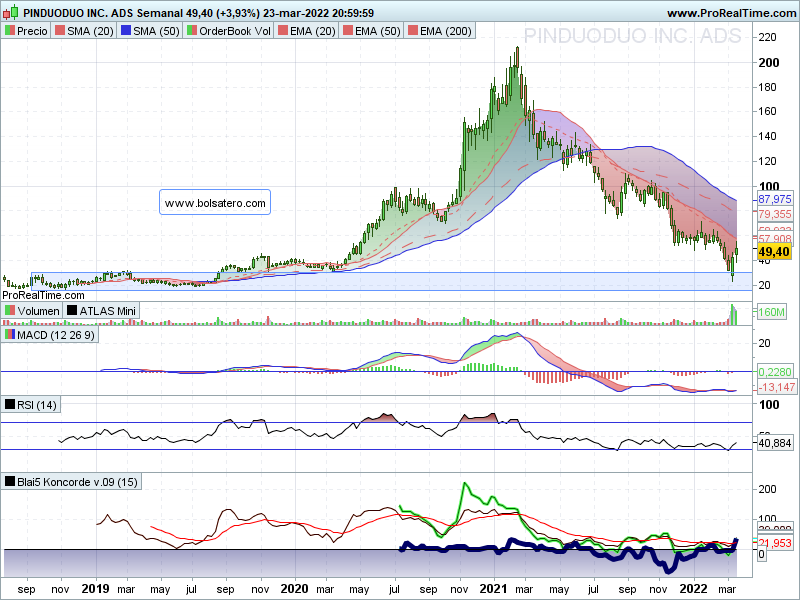This screenshot has width=800, height=600.
Task: Click the MACD histogram value 0,2280
Action: coord(774,371)
